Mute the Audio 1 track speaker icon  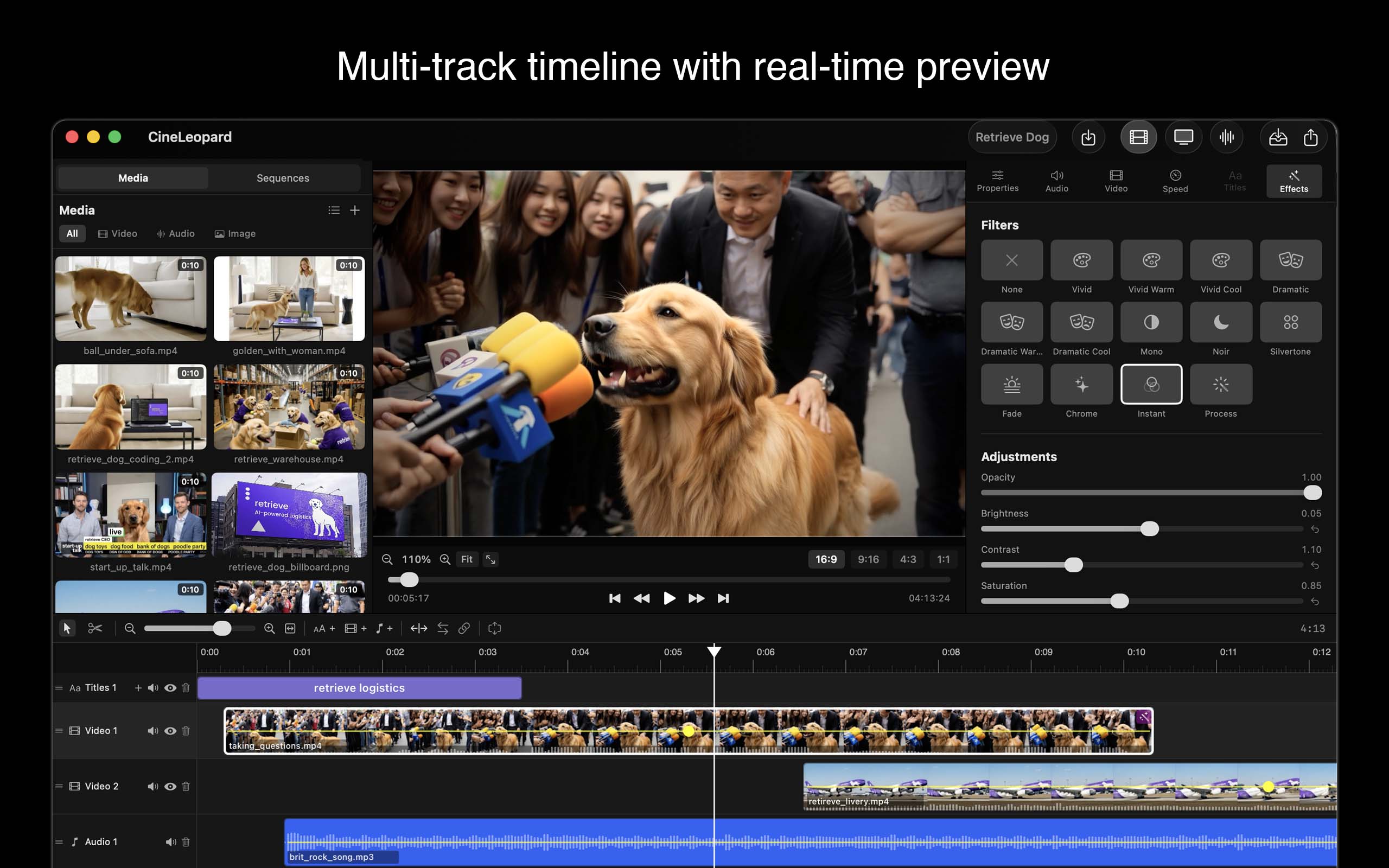click(170, 841)
